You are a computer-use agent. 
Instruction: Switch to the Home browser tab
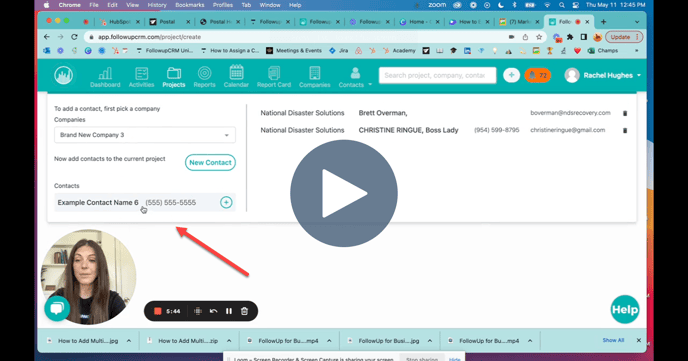419,22
